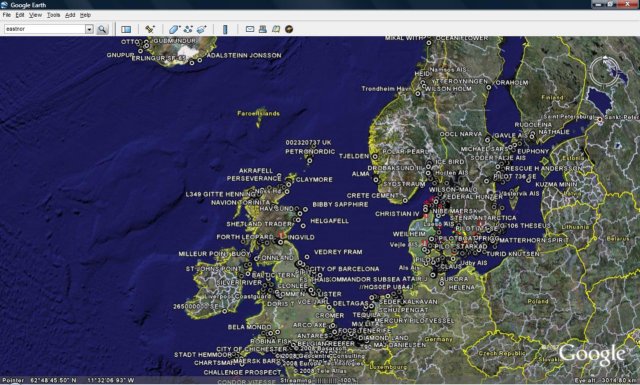Open the Add menu
The width and height of the screenshot is (640, 385).
click(70, 15)
